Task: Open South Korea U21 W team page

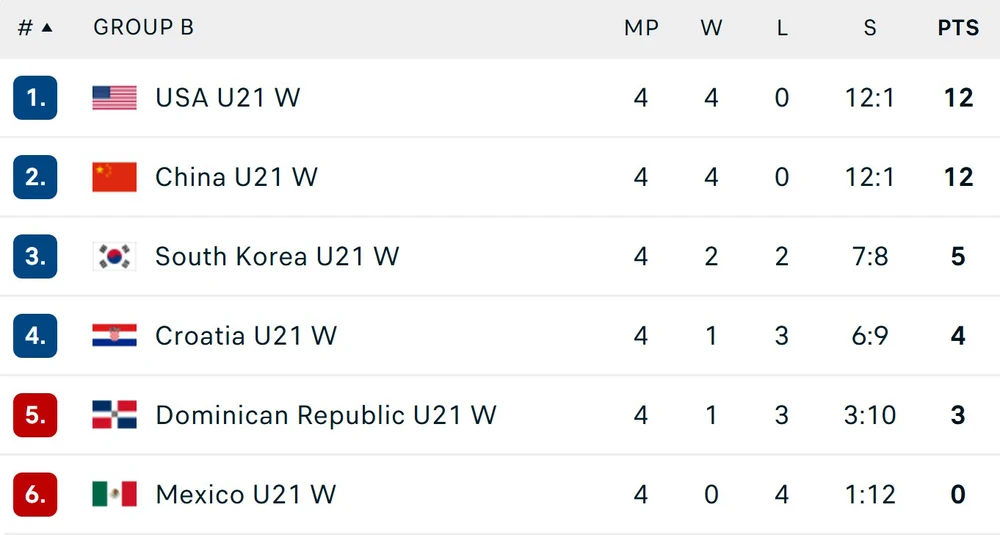Action: pos(277,256)
